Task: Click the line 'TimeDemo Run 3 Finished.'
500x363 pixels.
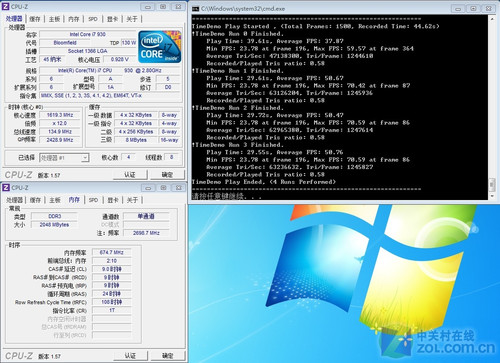Action: (x=238, y=145)
